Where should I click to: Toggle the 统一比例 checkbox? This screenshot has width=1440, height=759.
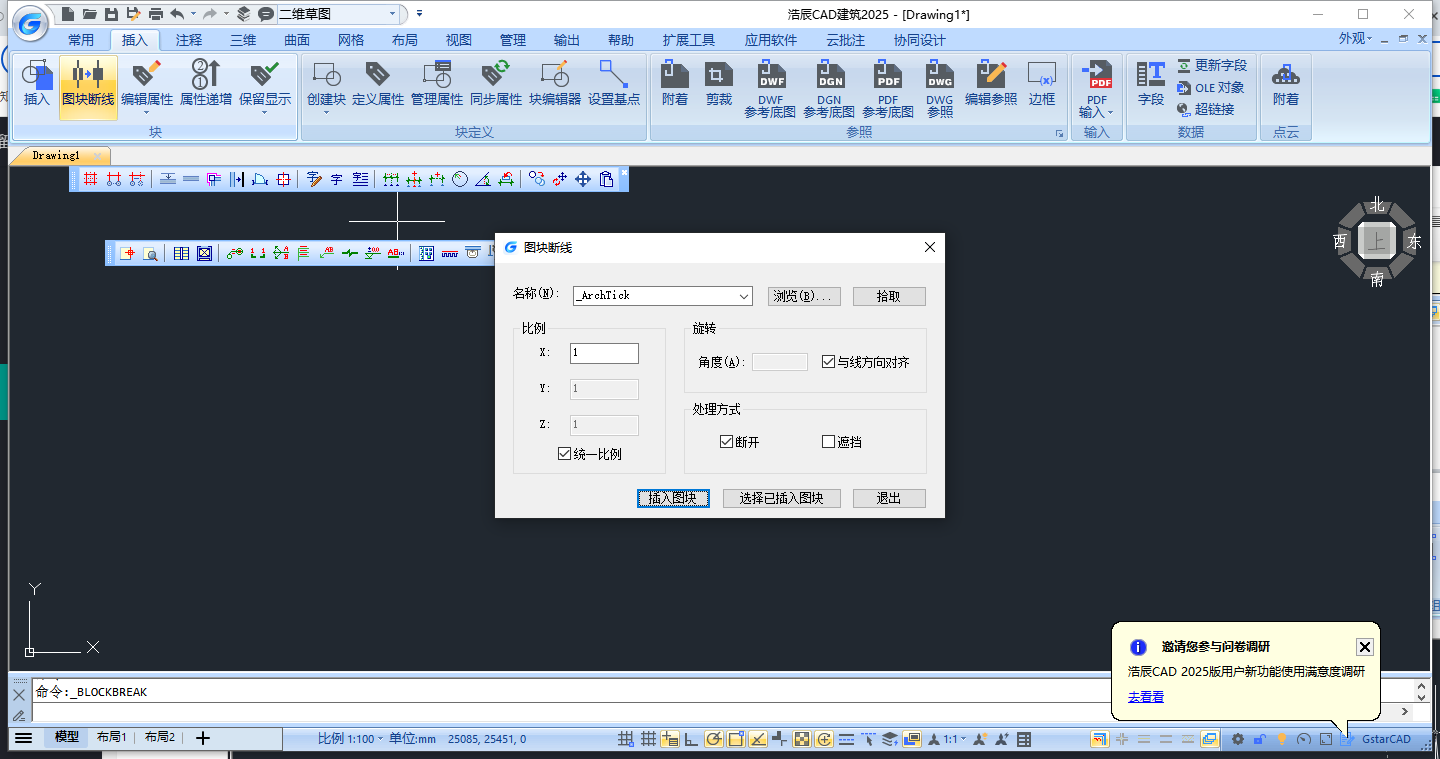[565, 454]
